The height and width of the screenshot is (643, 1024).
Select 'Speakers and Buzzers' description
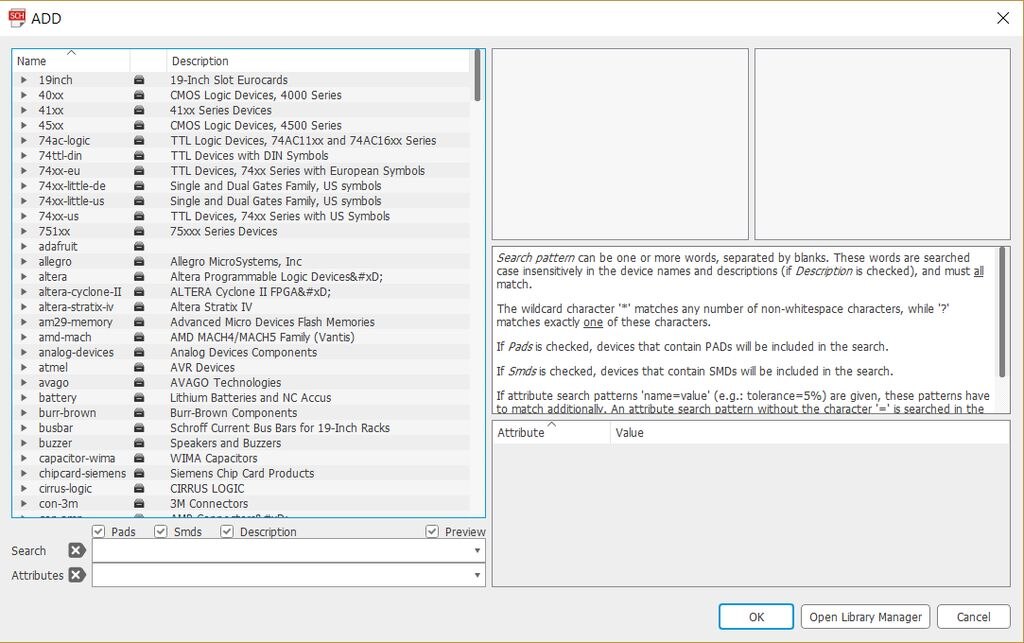(x=226, y=443)
